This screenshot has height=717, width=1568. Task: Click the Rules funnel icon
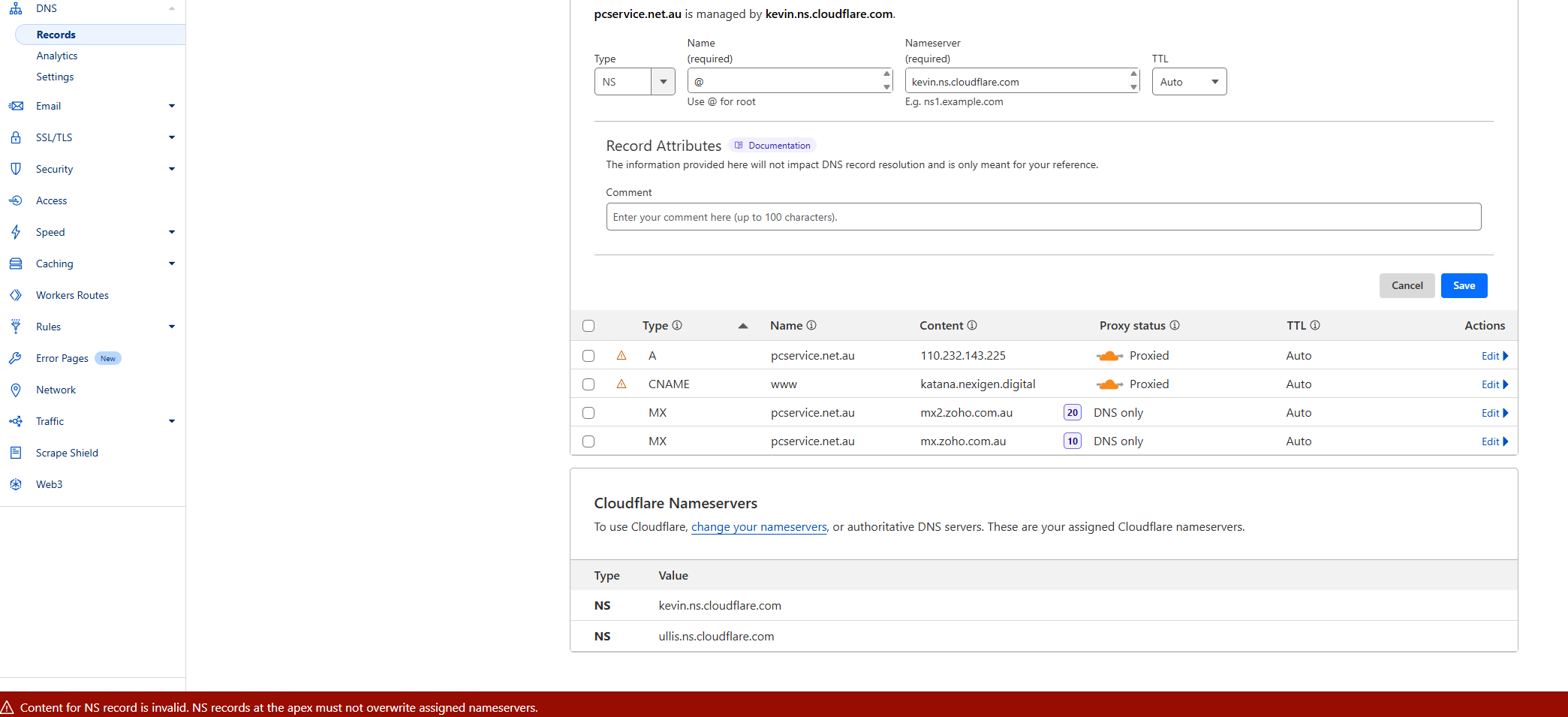(16, 327)
